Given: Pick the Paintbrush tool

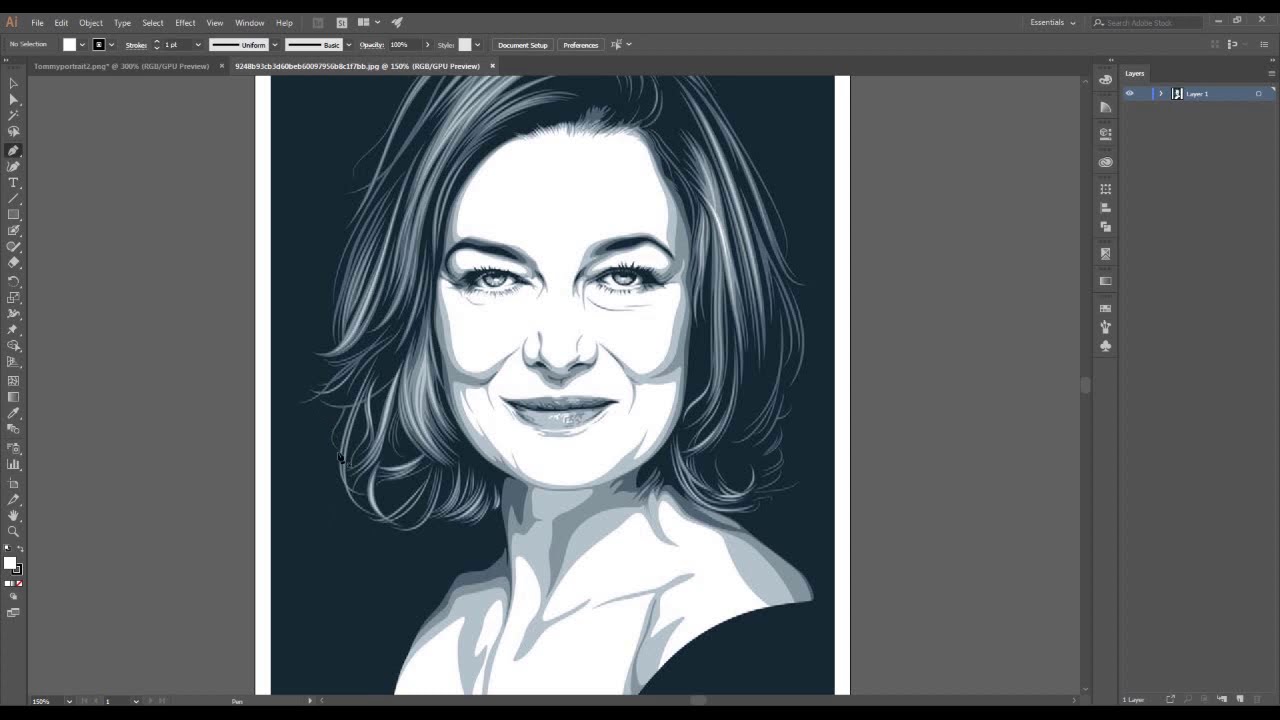Looking at the screenshot, I should pos(13,230).
